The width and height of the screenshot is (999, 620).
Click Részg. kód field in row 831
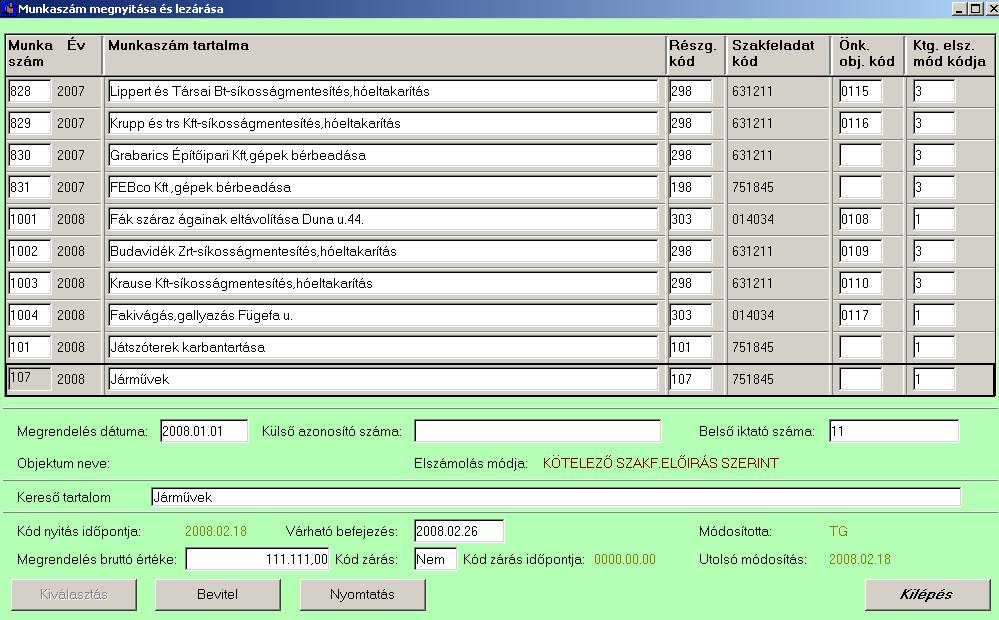tap(691, 187)
